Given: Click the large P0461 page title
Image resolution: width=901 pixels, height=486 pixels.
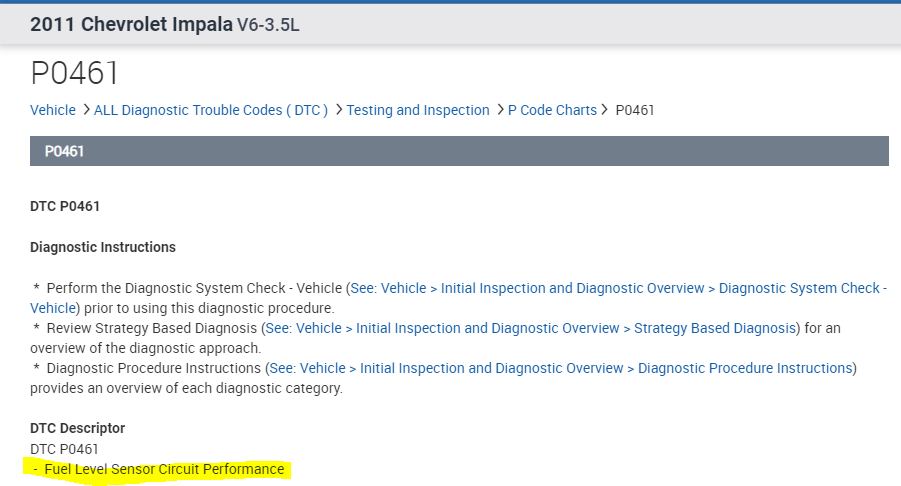Looking at the screenshot, I should coord(75,73).
